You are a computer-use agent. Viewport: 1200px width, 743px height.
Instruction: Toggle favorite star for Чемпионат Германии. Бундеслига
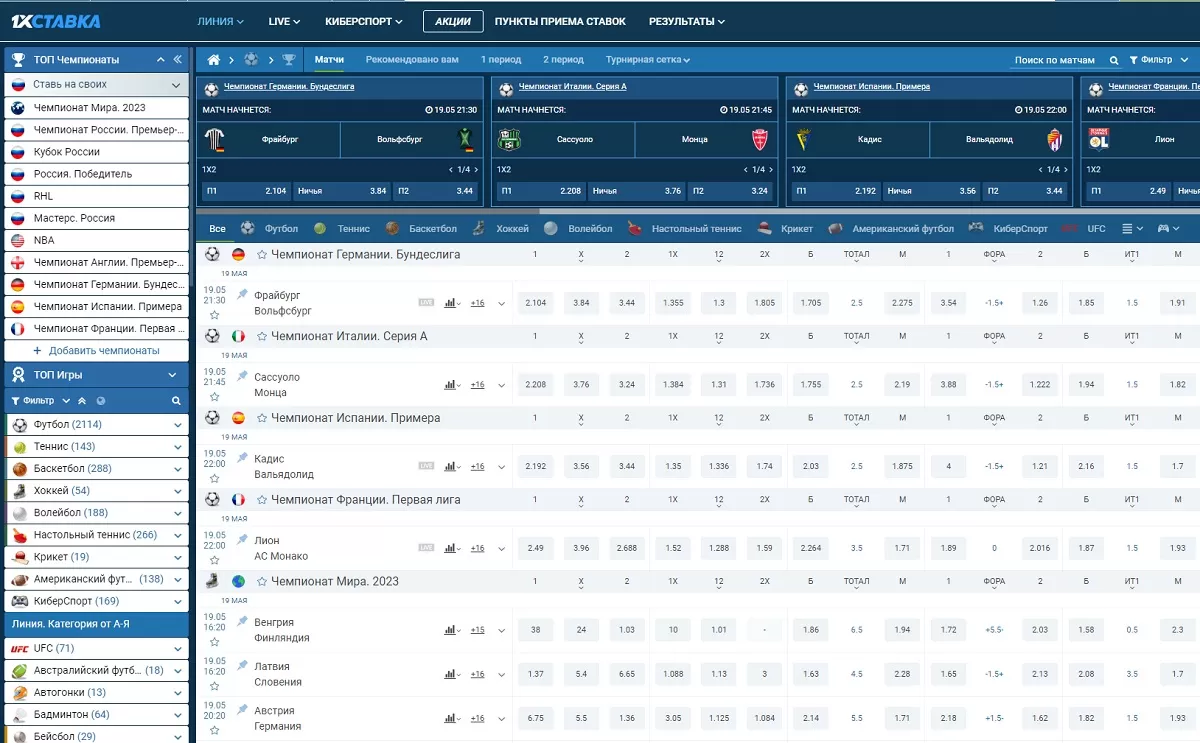click(x=262, y=255)
